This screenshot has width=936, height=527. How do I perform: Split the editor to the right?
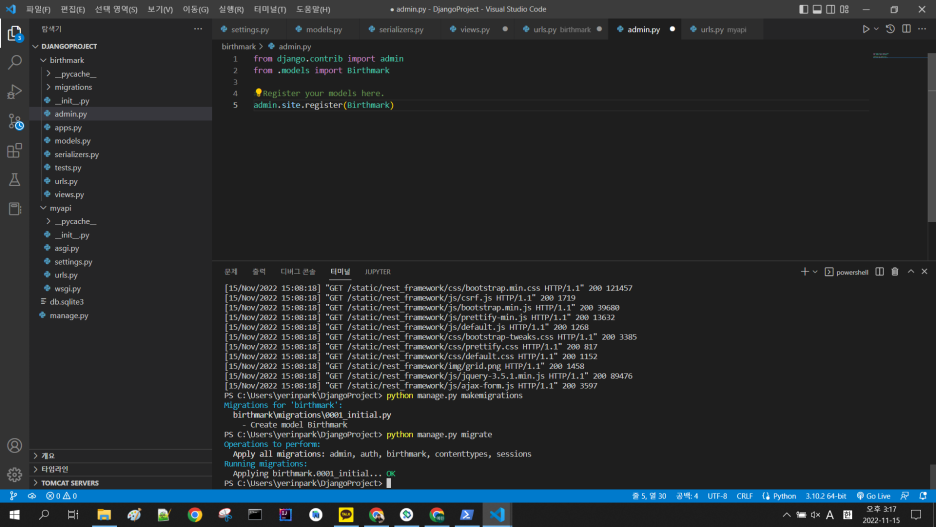point(906,29)
